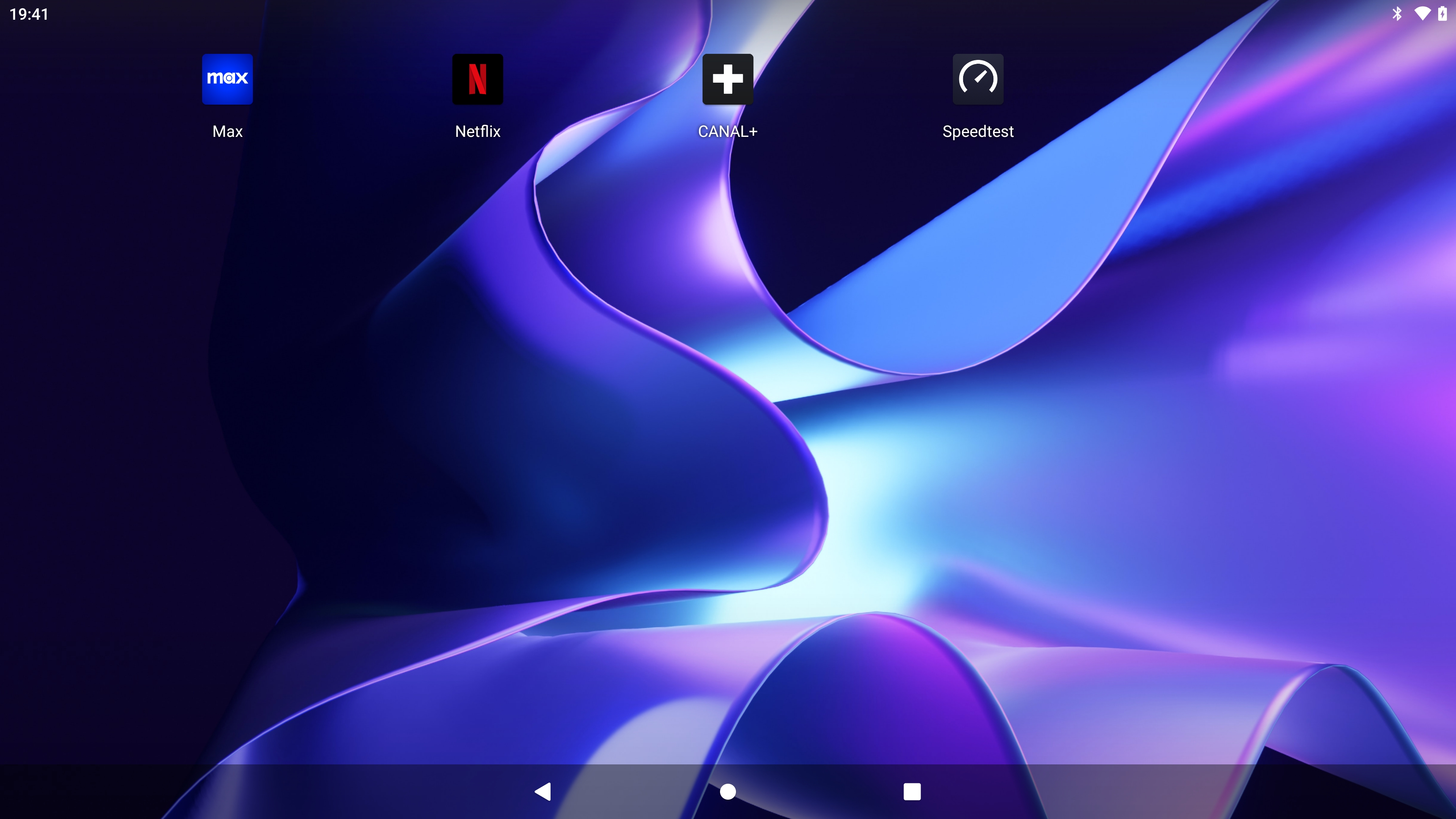Click the "Max" app label

coord(227,131)
